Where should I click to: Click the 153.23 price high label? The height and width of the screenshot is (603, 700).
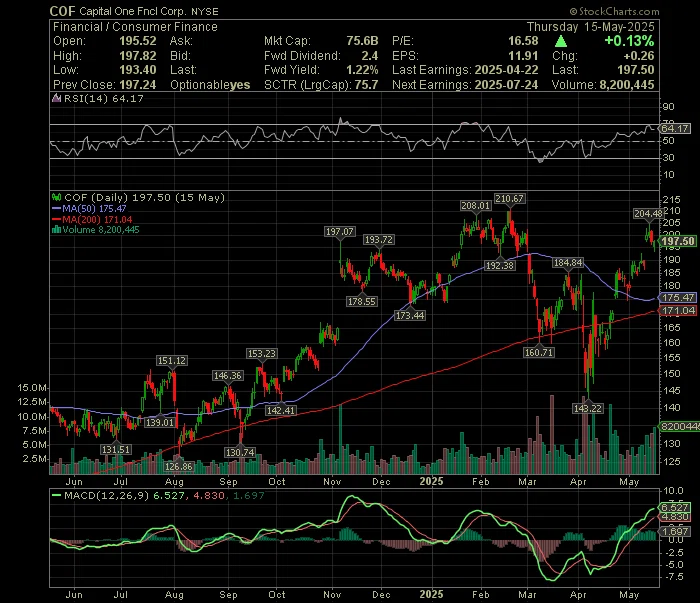[x=262, y=353]
